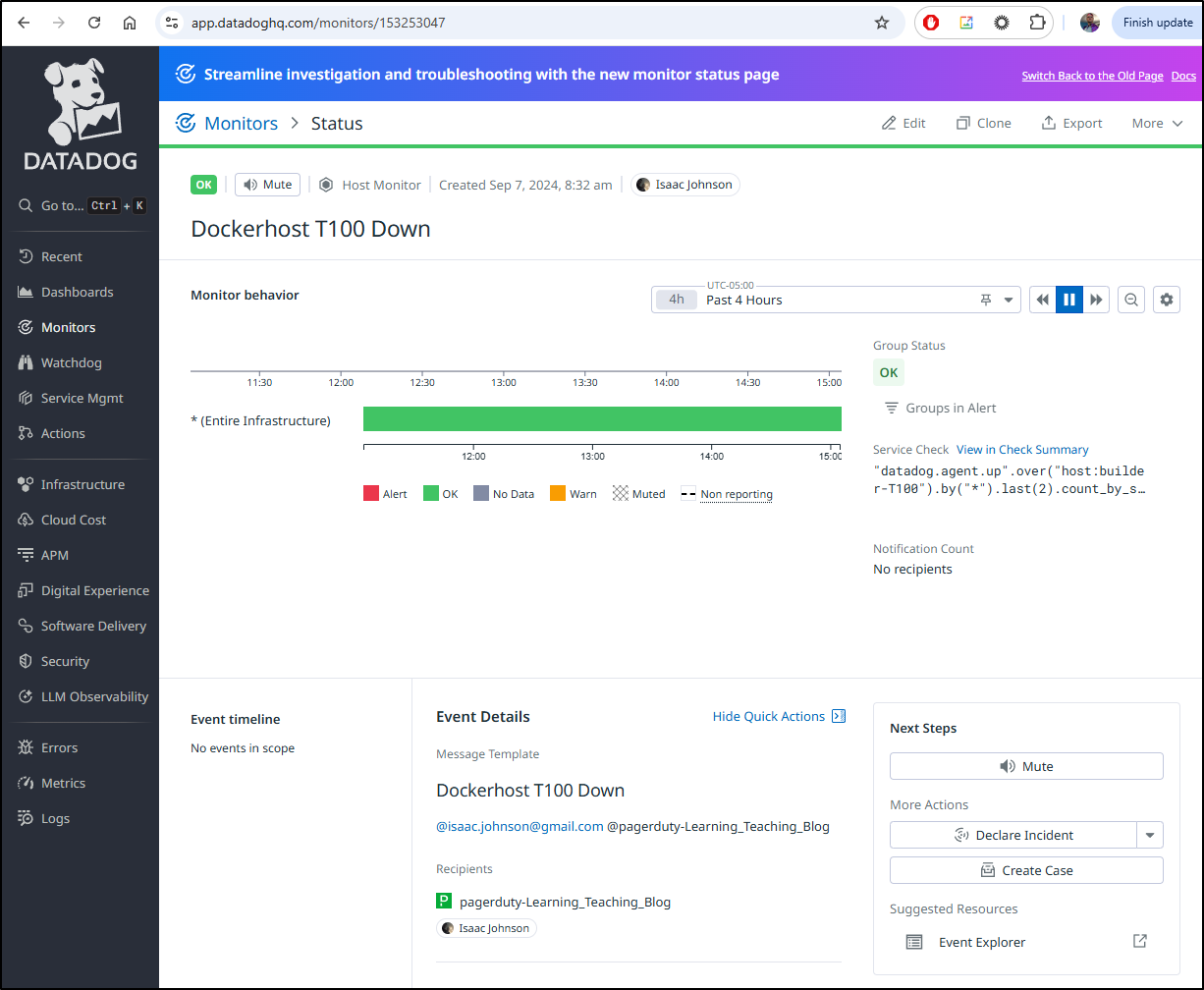Bookmark this page with star icon
The height and width of the screenshot is (990, 1204).
click(x=881, y=23)
